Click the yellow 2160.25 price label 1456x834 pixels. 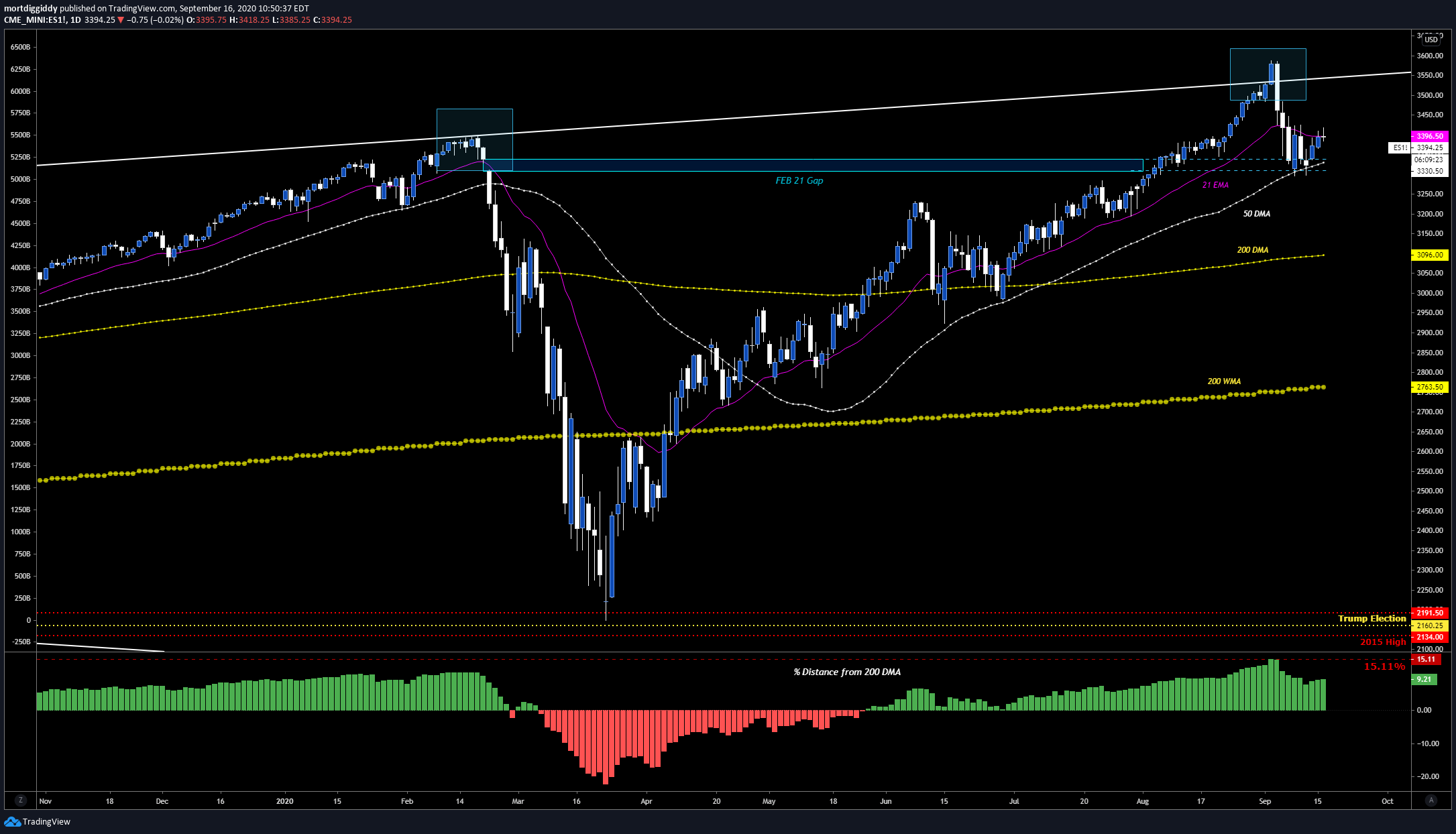(1430, 625)
